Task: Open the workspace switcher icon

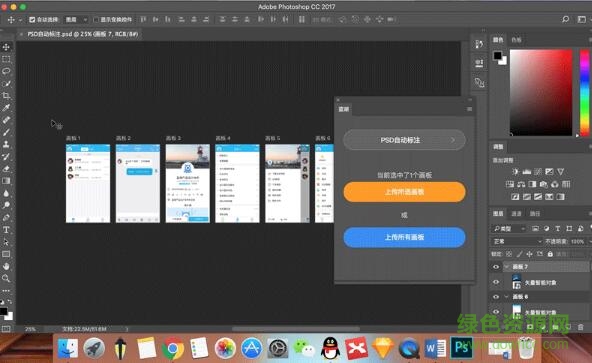Action: [582, 19]
